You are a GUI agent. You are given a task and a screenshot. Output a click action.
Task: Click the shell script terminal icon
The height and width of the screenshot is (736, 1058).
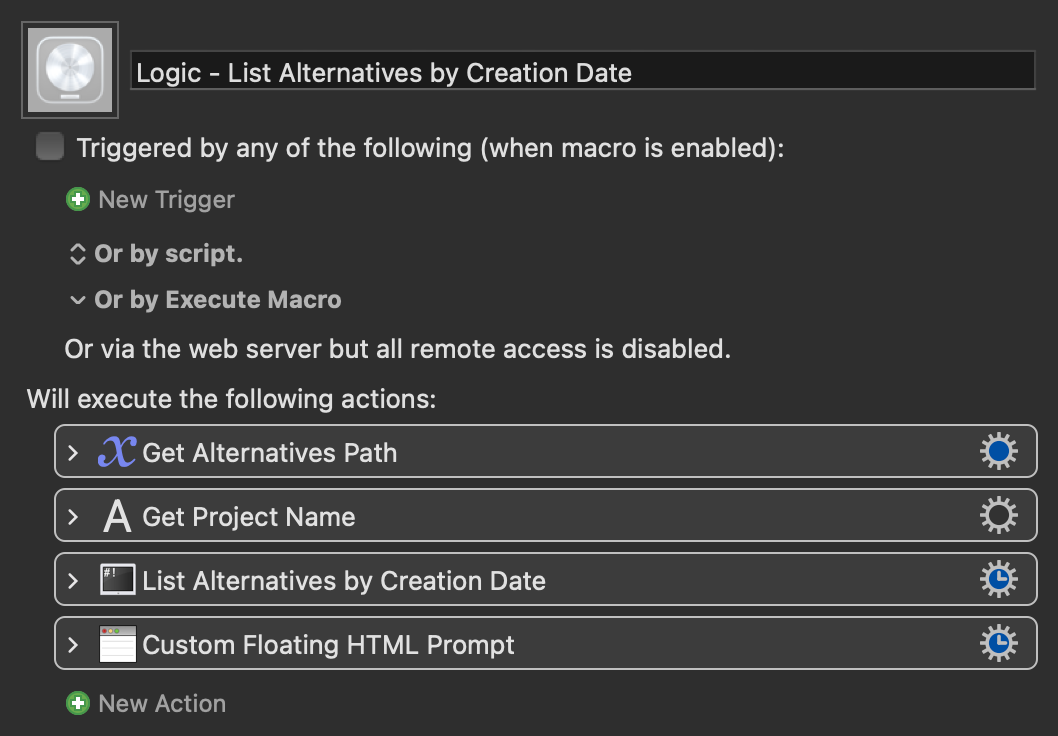[x=117, y=580]
